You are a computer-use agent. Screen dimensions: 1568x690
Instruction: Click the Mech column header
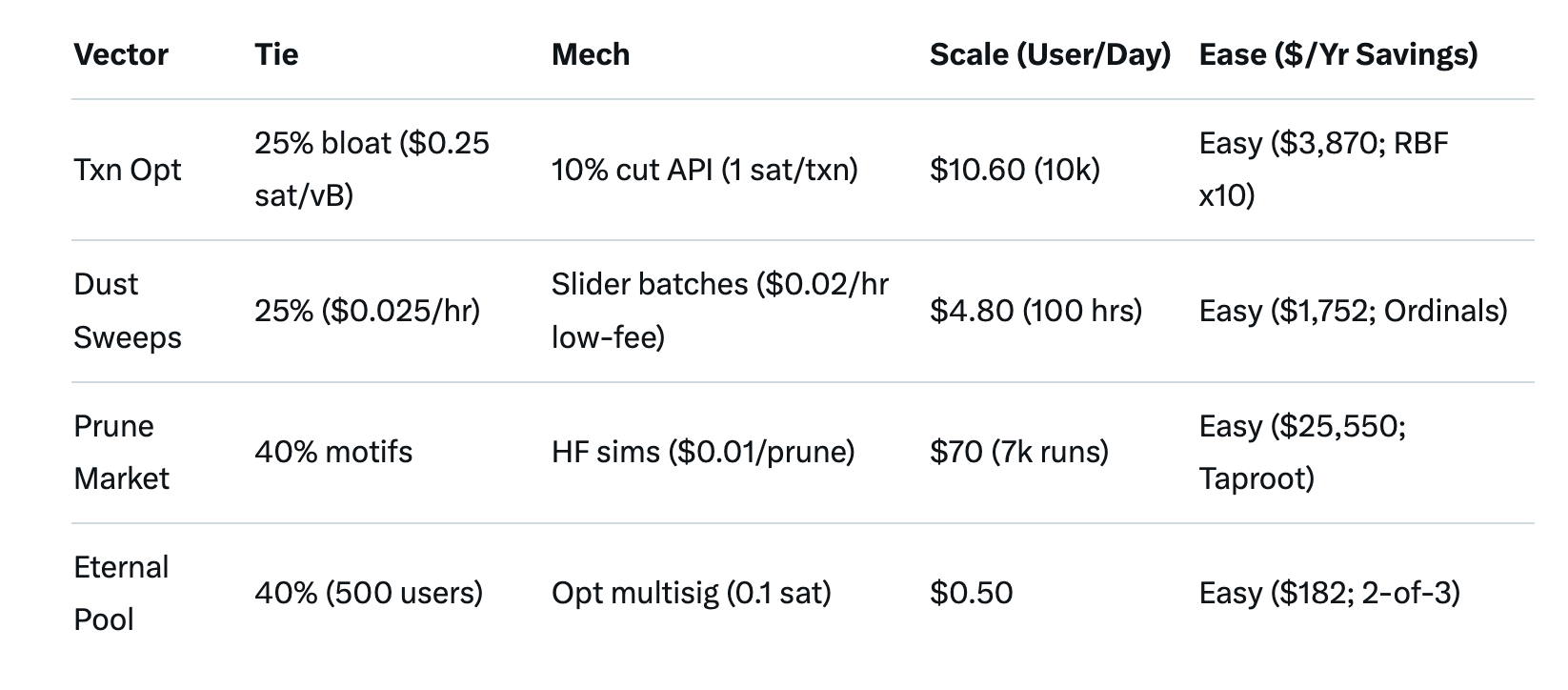[591, 54]
